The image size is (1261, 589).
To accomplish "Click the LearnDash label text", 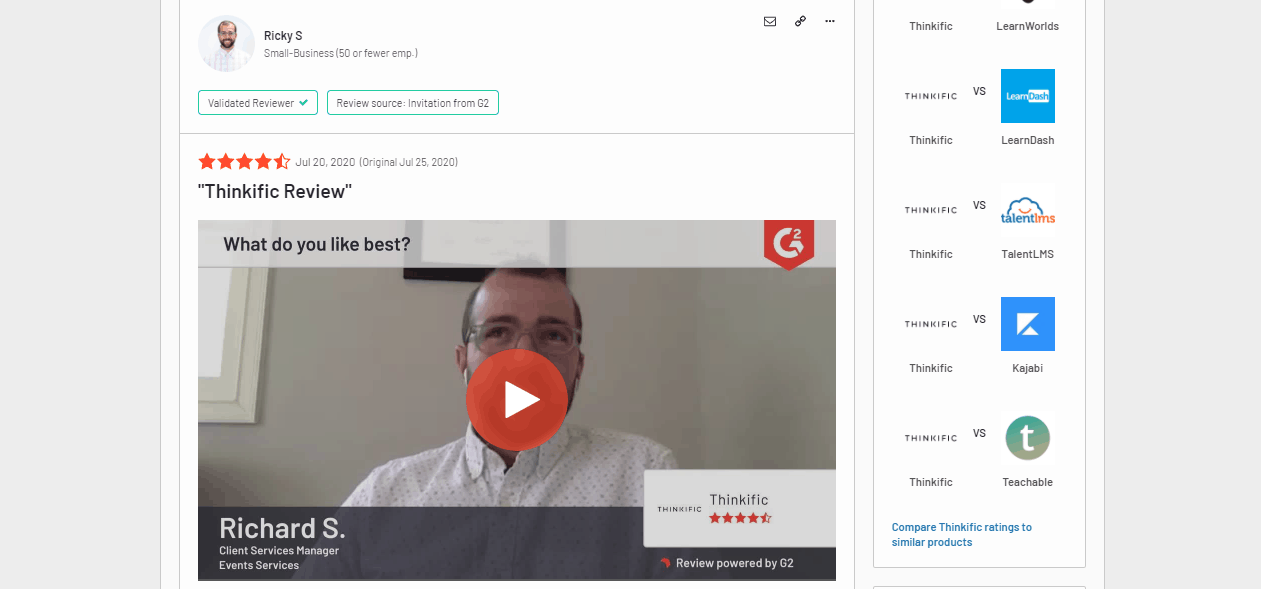I will tap(1028, 140).
